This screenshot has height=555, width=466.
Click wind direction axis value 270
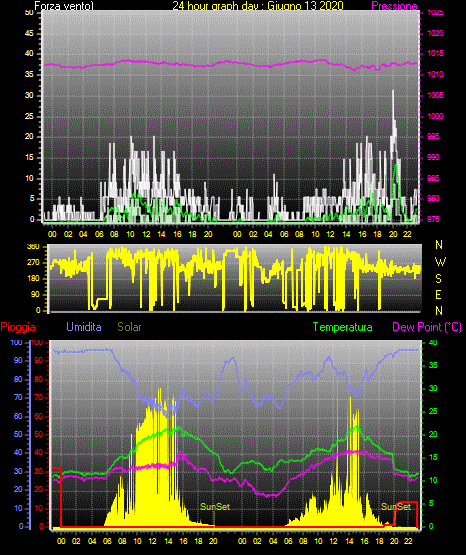pos(34,263)
